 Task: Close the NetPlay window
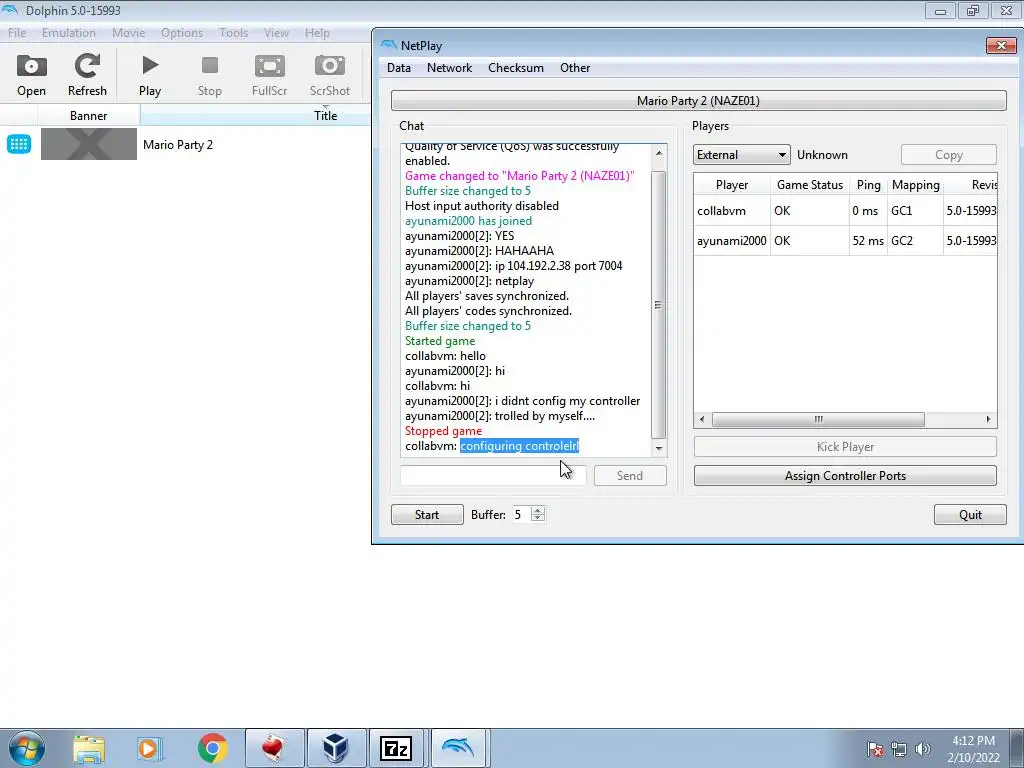pyautogui.click(x=1000, y=45)
